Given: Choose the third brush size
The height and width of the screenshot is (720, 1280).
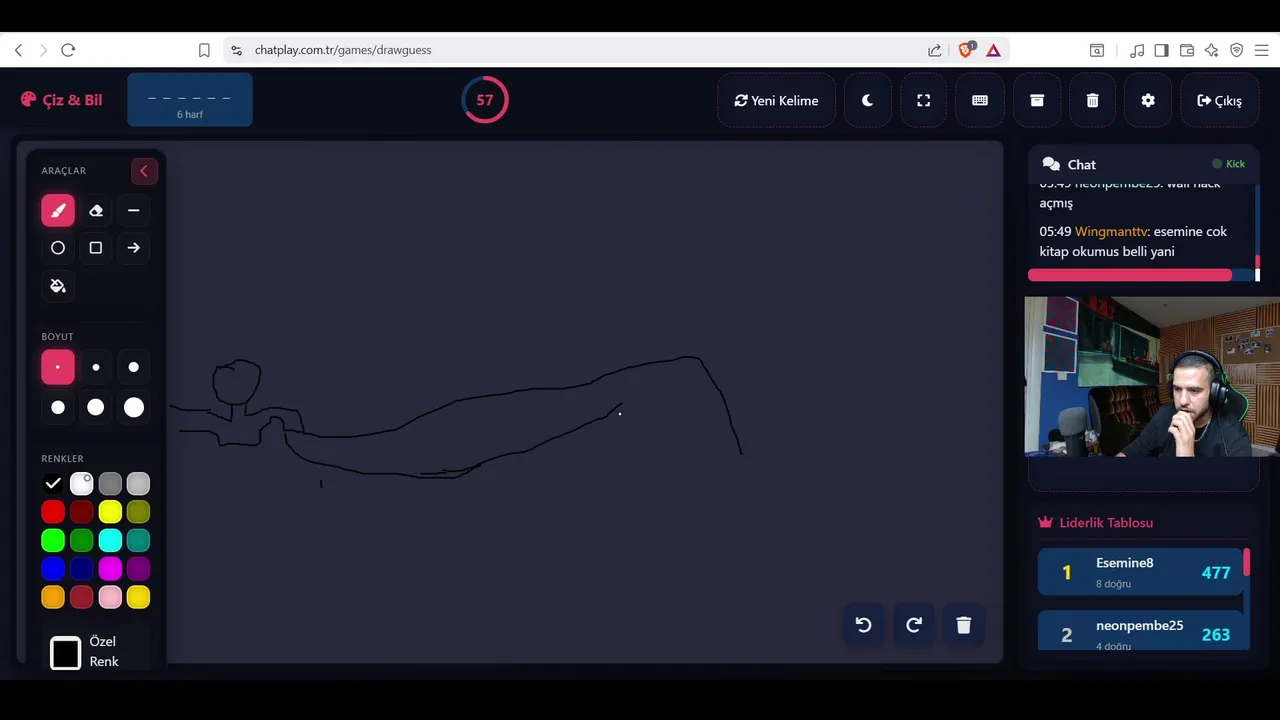Looking at the screenshot, I should pyautogui.click(x=134, y=367).
